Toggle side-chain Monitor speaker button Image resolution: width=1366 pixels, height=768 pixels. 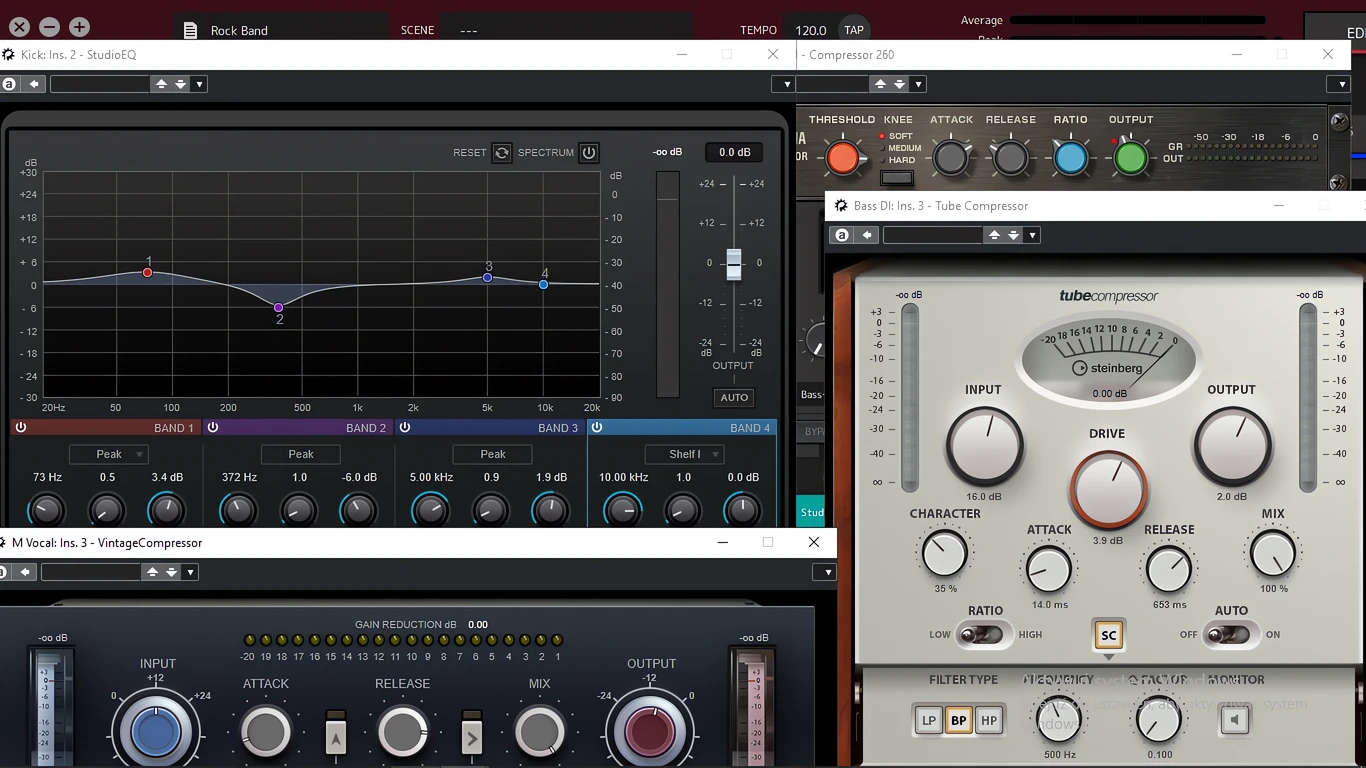click(x=1235, y=720)
